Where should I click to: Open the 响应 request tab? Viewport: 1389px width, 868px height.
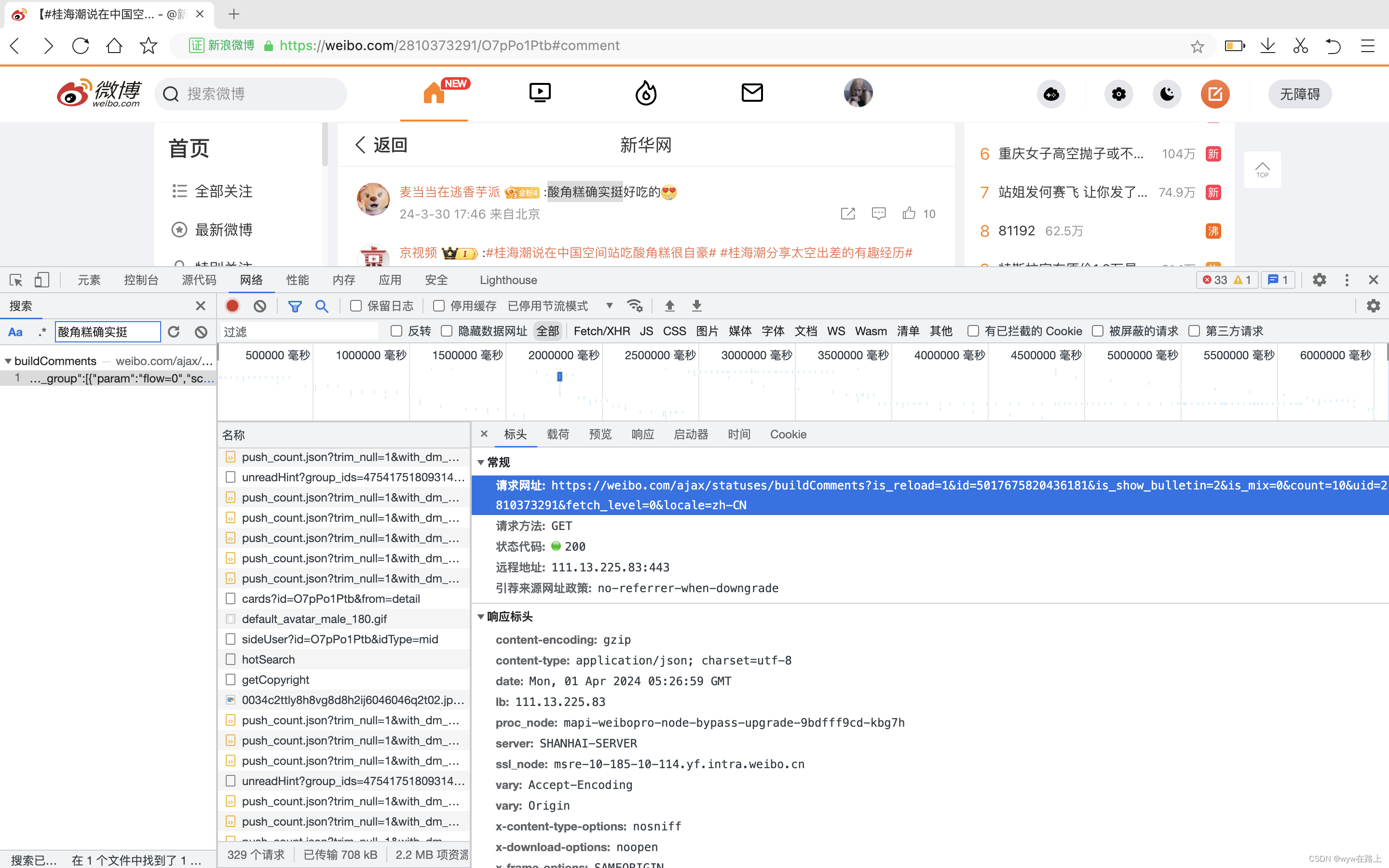pyautogui.click(x=643, y=434)
